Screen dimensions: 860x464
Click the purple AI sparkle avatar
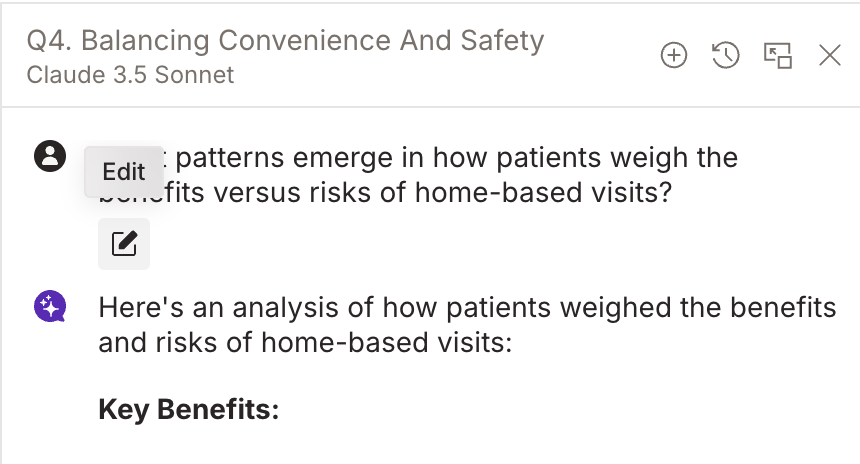(x=50, y=306)
